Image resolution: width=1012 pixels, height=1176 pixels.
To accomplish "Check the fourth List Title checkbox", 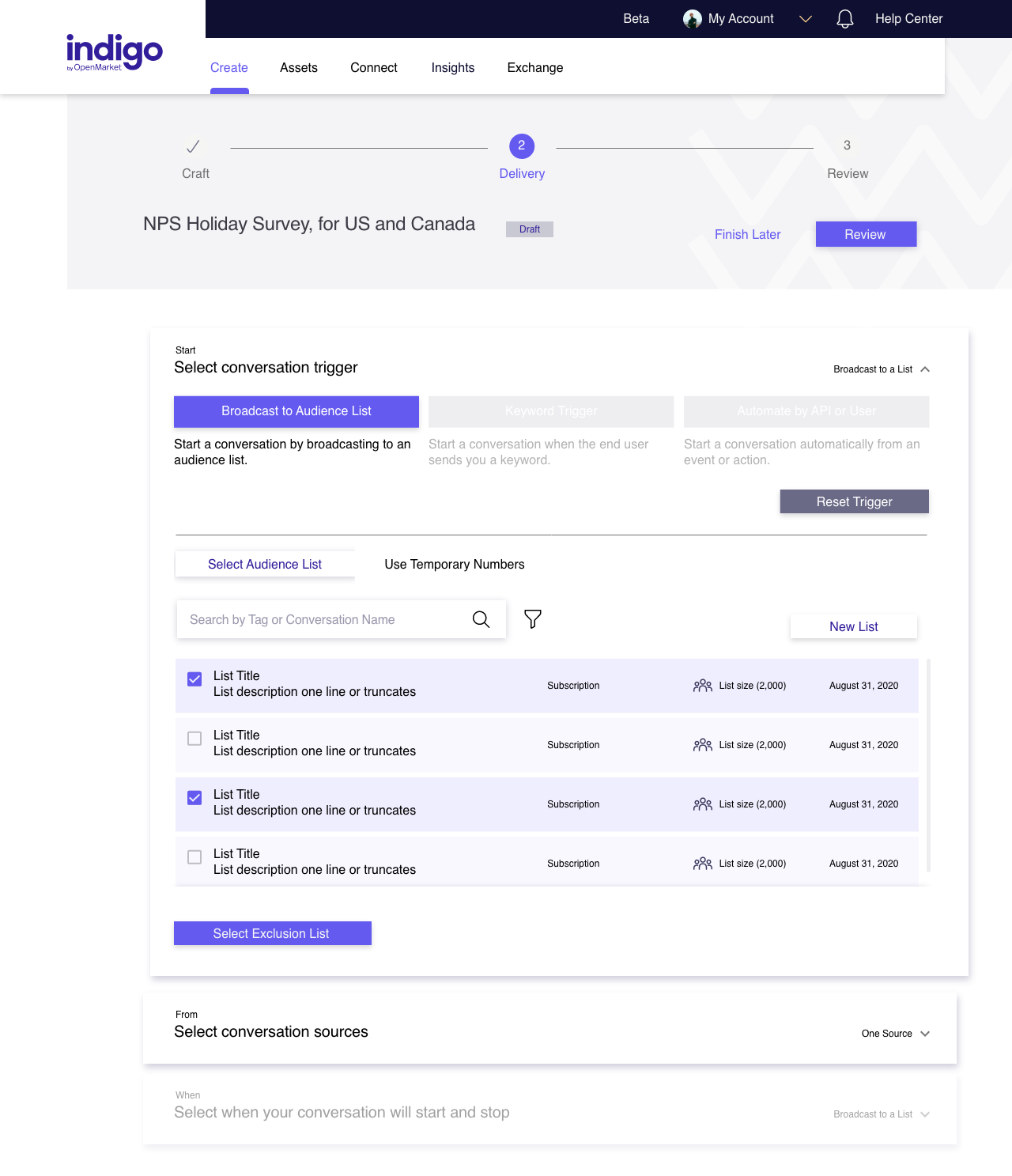I will click(194, 857).
